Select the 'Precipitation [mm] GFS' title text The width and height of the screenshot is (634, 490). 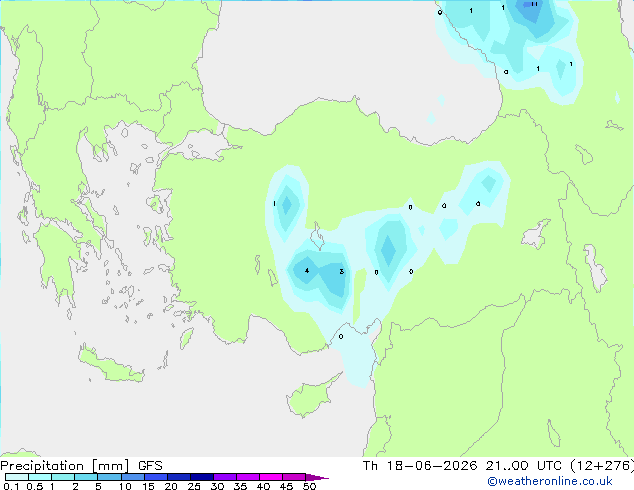(x=81, y=466)
